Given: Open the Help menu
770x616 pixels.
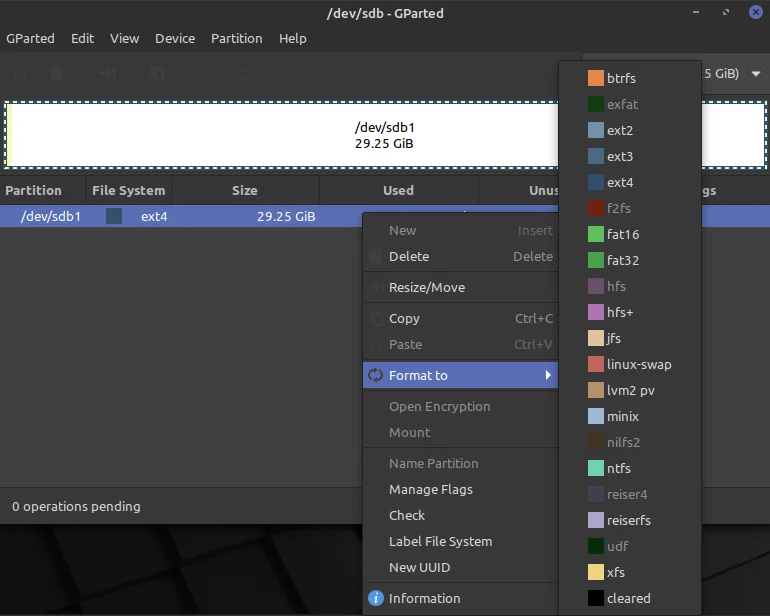Looking at the screenshot, I should [x=293, y=38].
